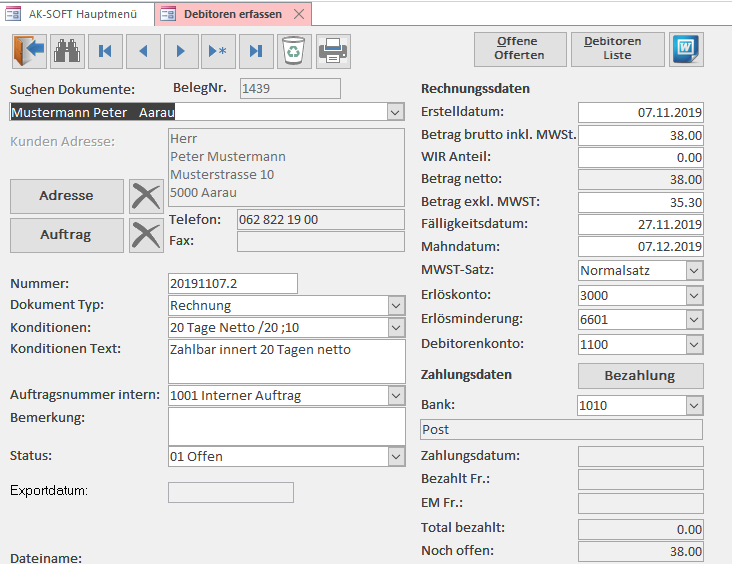This screenshot has width=732, height=564.
Task: Close the Debitoren erfassen tab
Action: [299, 14]
